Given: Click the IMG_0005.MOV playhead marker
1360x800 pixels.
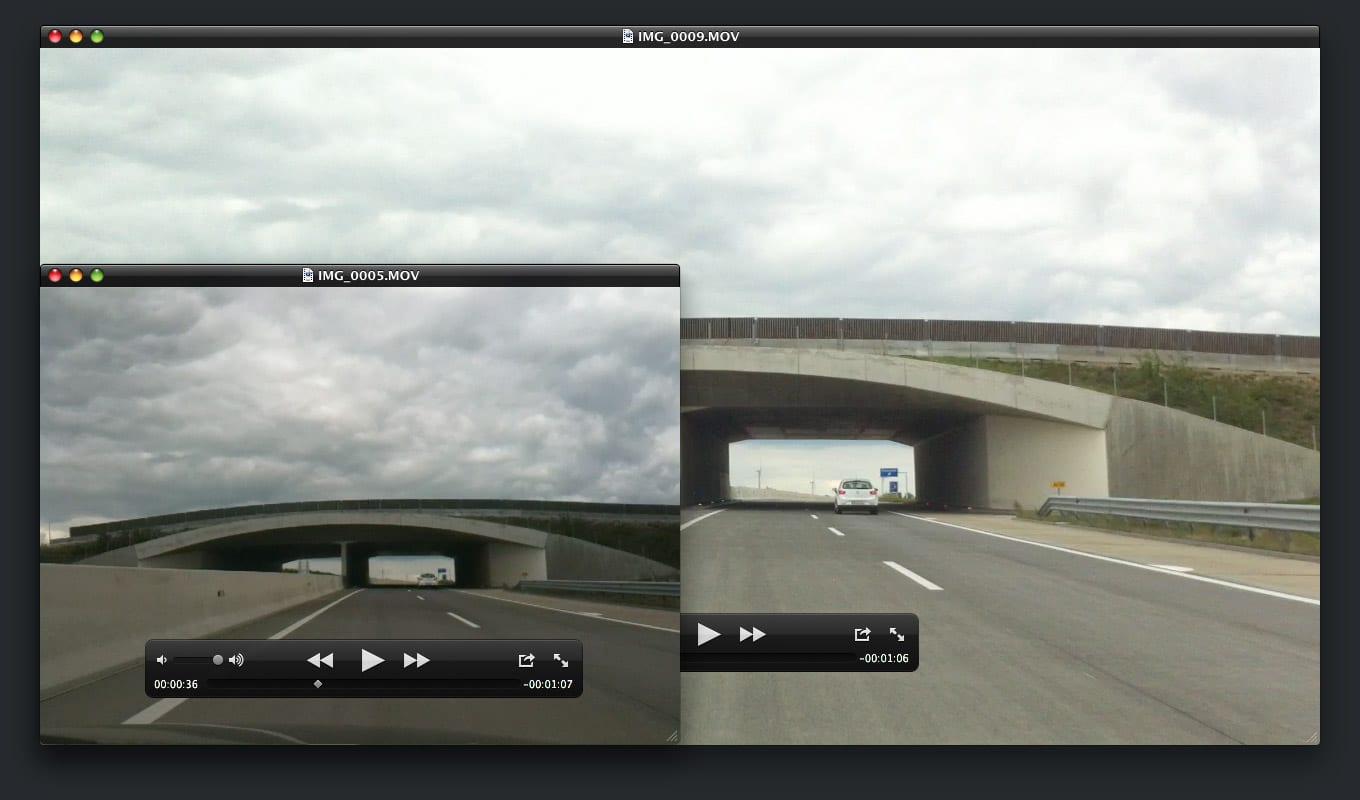Looking at the screenshot, I should tap(318, 684).
